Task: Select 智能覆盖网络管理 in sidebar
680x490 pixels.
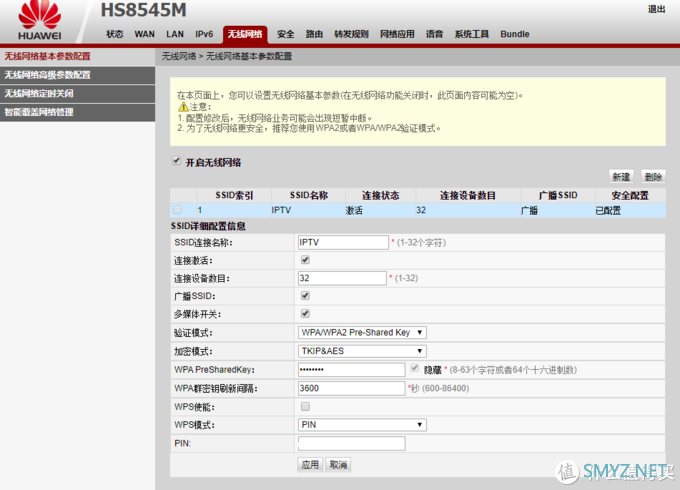Action: pos(78,112)
